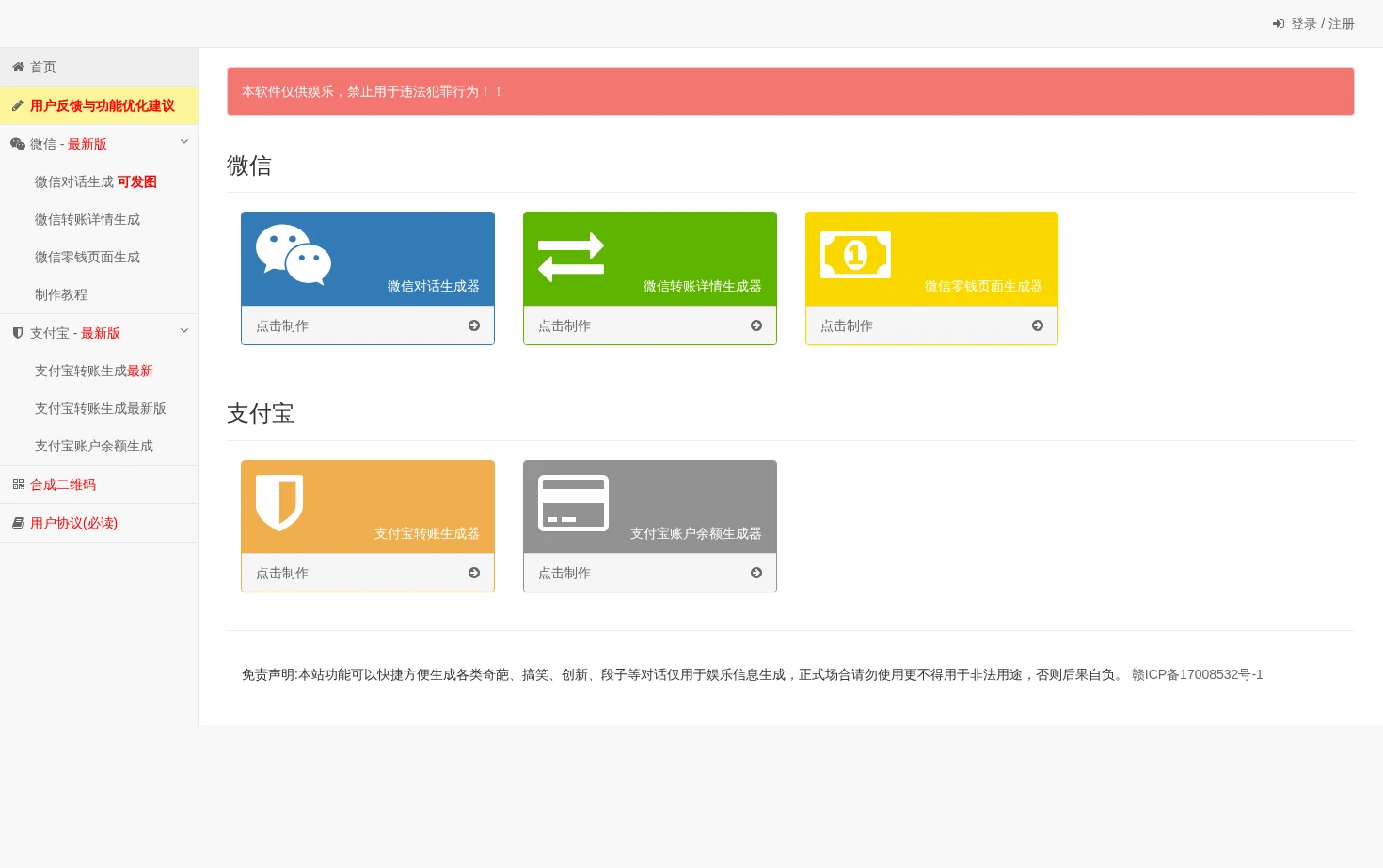Click the pencil icon for 用户反馈与功能优化建议
This screenshot has height=868, width=1383.
click(18, 105)
